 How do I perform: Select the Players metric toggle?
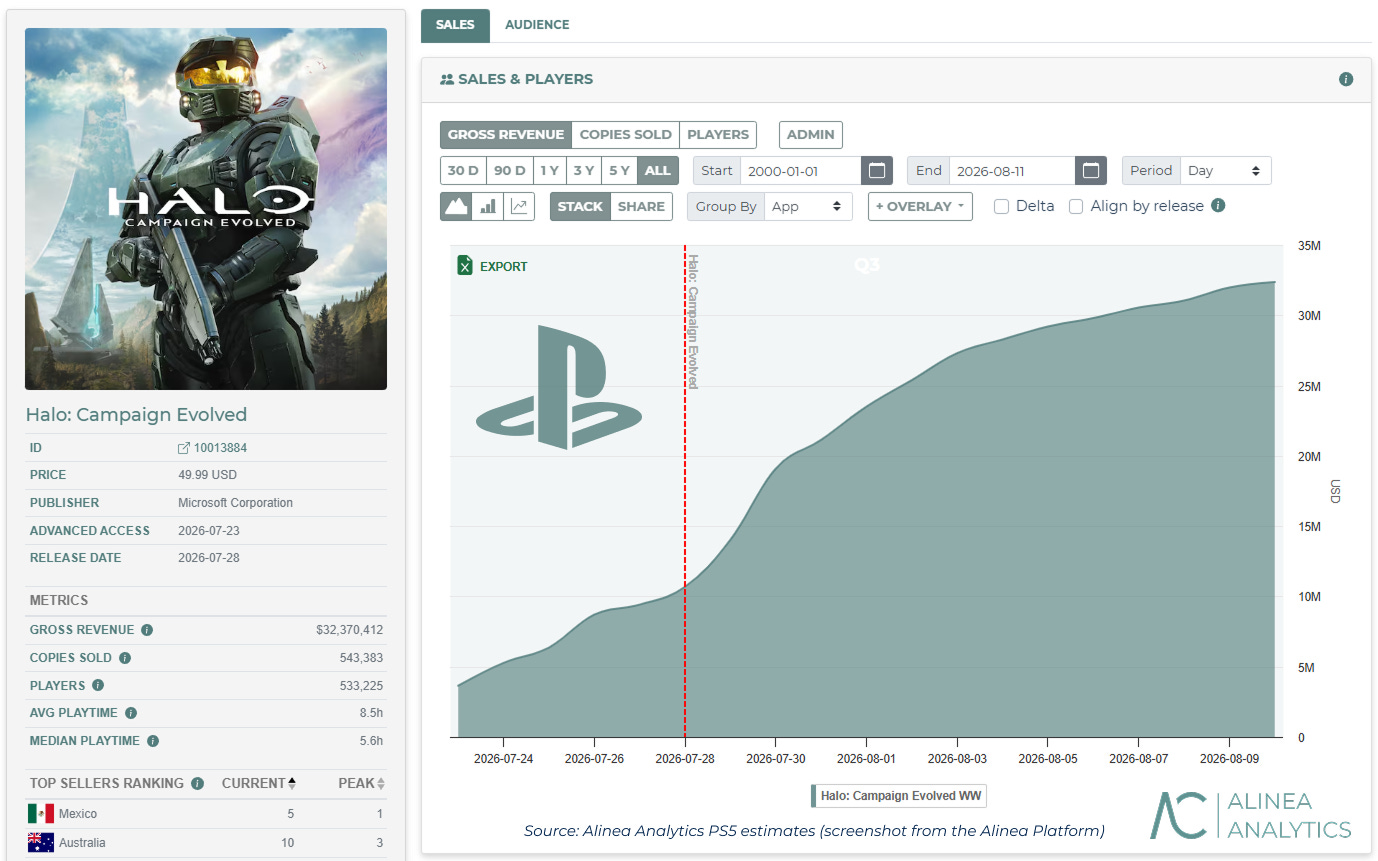[718, 135]
